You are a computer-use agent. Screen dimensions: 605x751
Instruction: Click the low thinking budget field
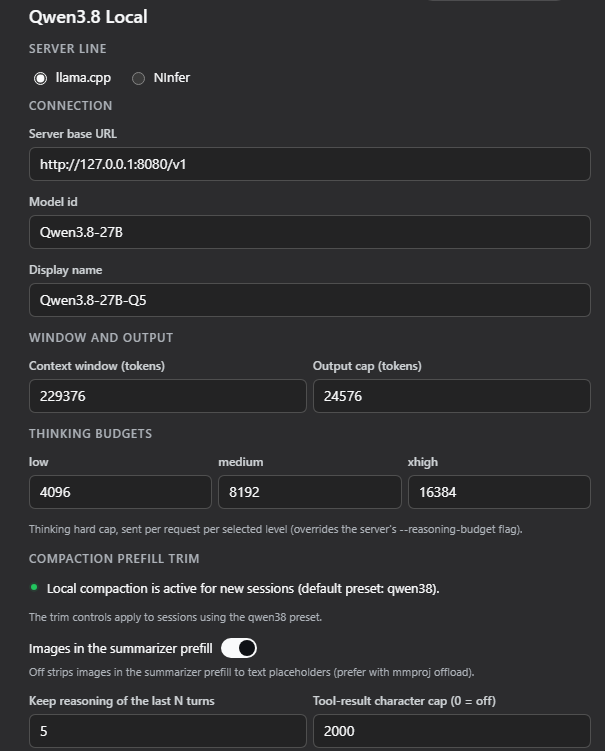pyautogui.click(x=120, y=492)
